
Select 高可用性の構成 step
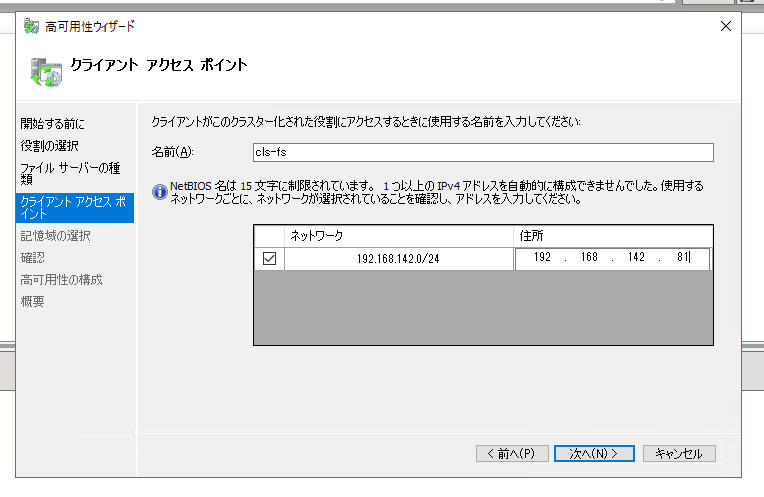click(x=61, y=280)
